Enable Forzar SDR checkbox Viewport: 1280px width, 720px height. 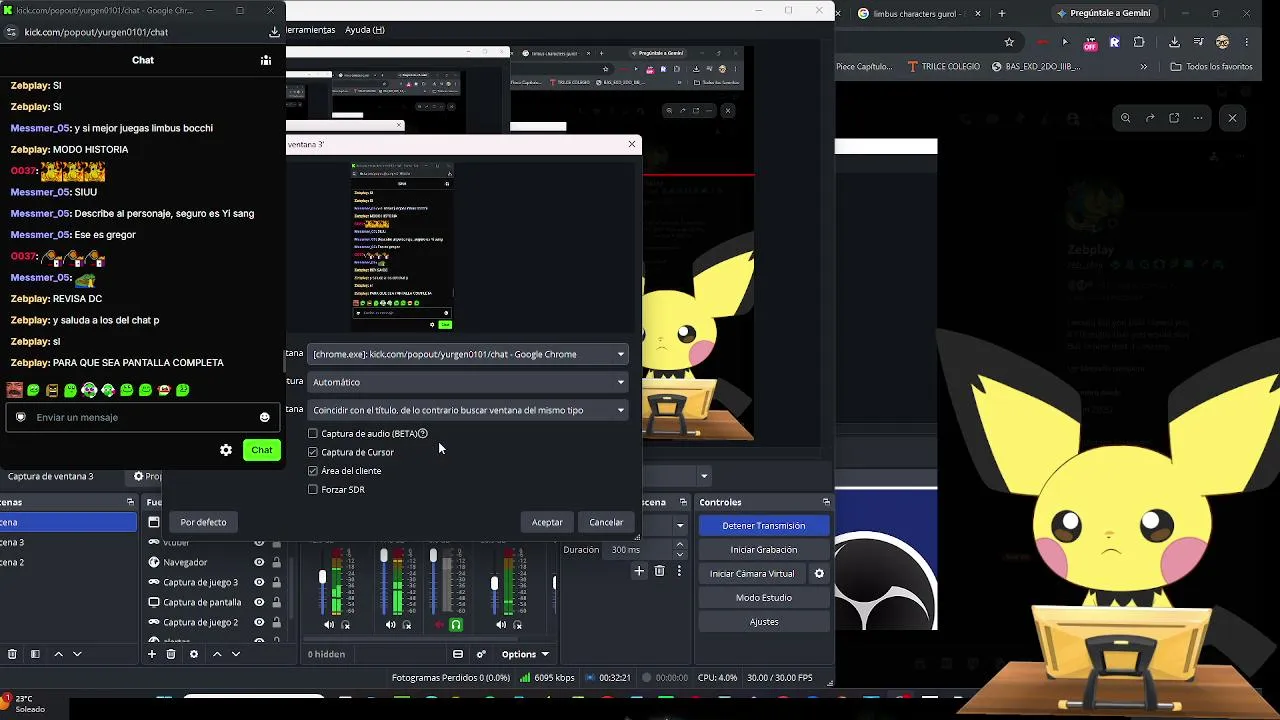click(x=313, y=490)
